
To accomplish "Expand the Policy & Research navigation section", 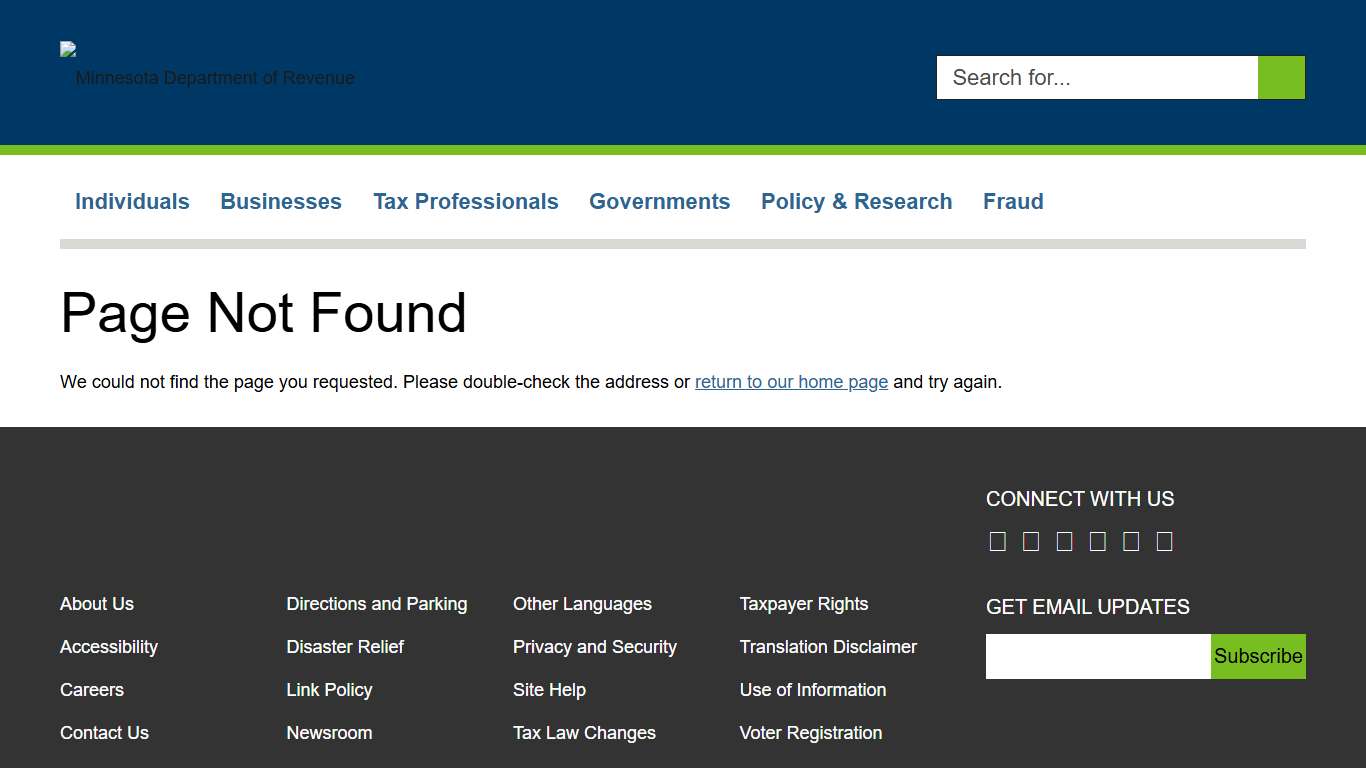I will [856, 201].
